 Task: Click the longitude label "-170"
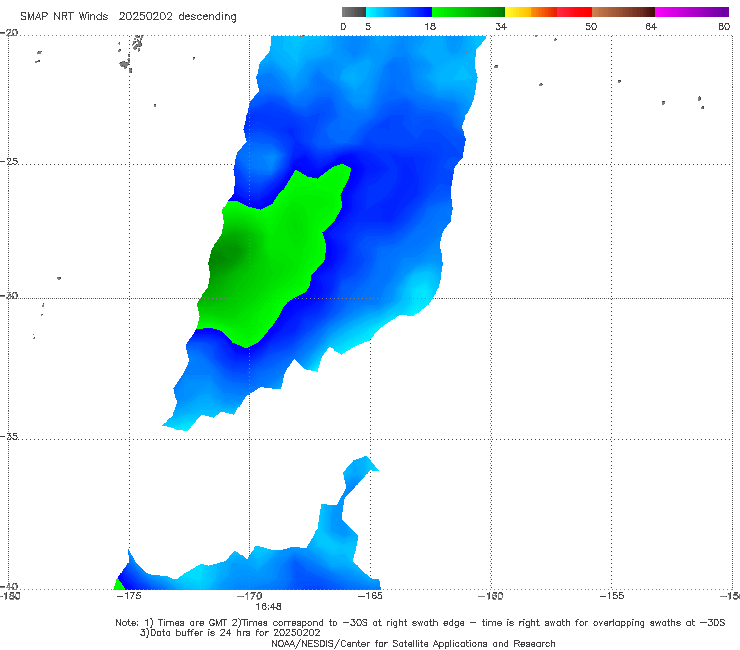click(250, 596)
